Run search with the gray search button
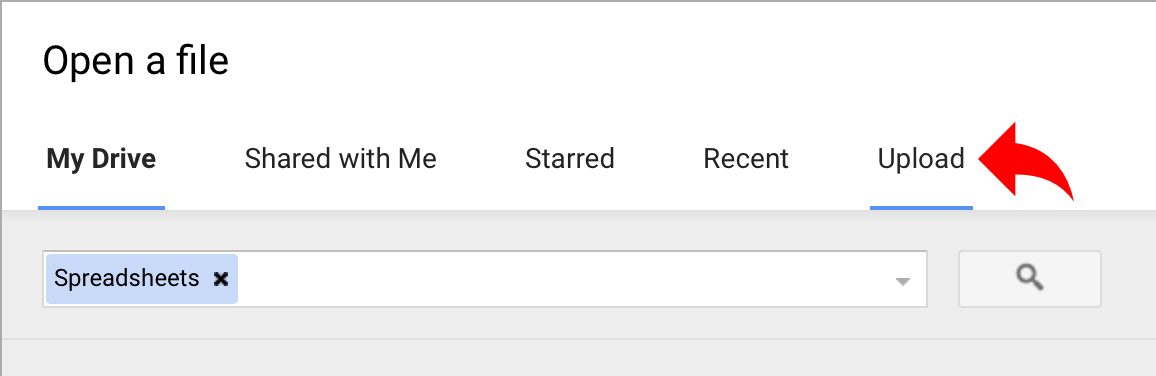 (1029, 279)
